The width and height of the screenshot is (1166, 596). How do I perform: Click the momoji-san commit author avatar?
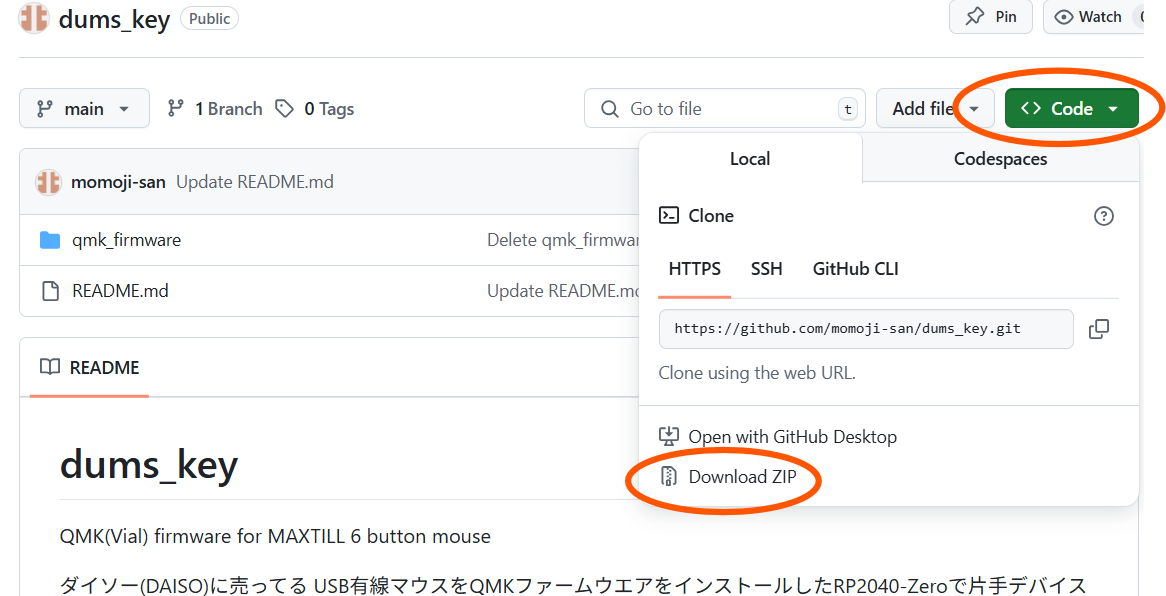48,182
